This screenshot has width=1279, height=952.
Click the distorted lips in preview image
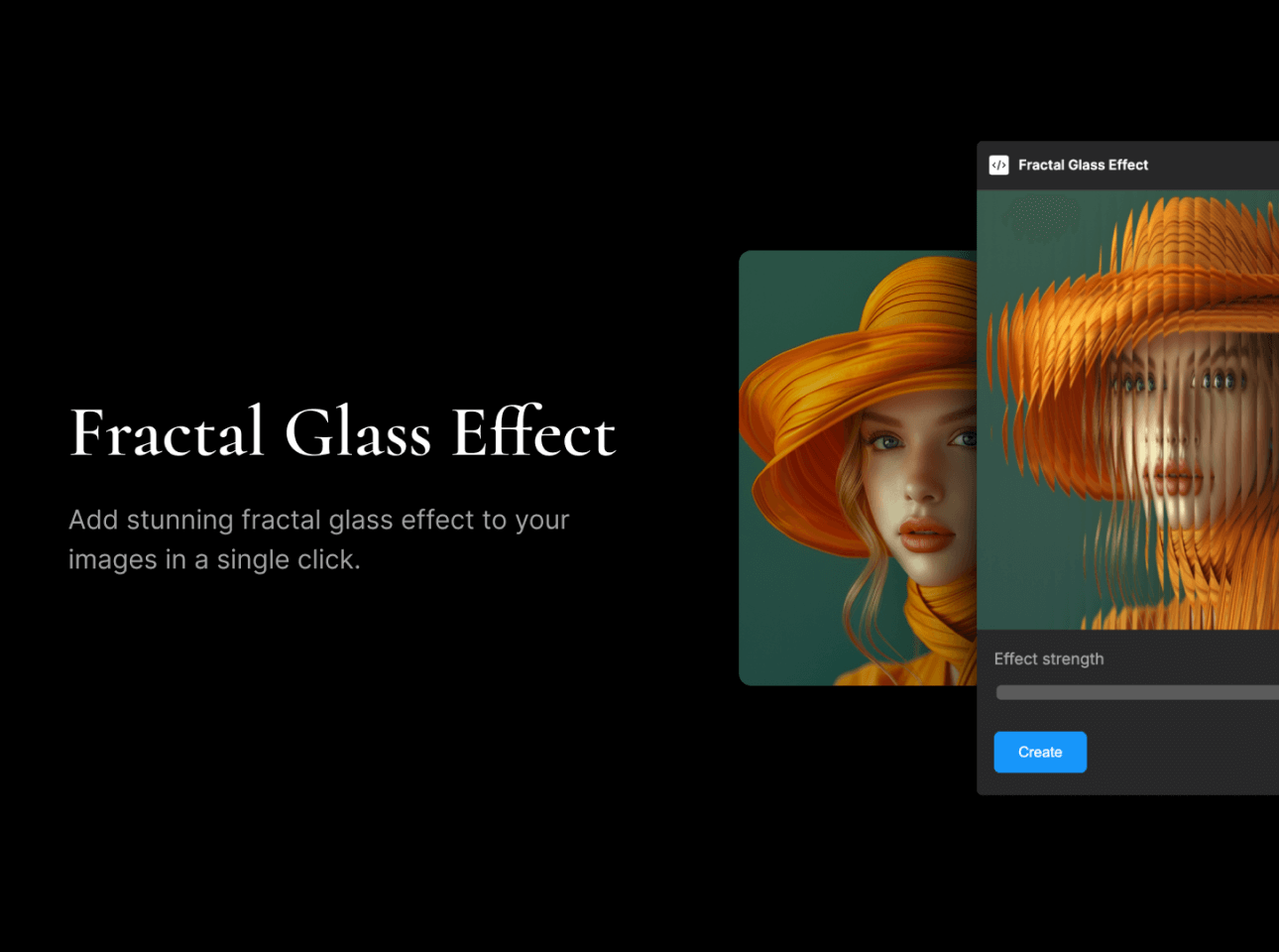tap(1177, 480)
